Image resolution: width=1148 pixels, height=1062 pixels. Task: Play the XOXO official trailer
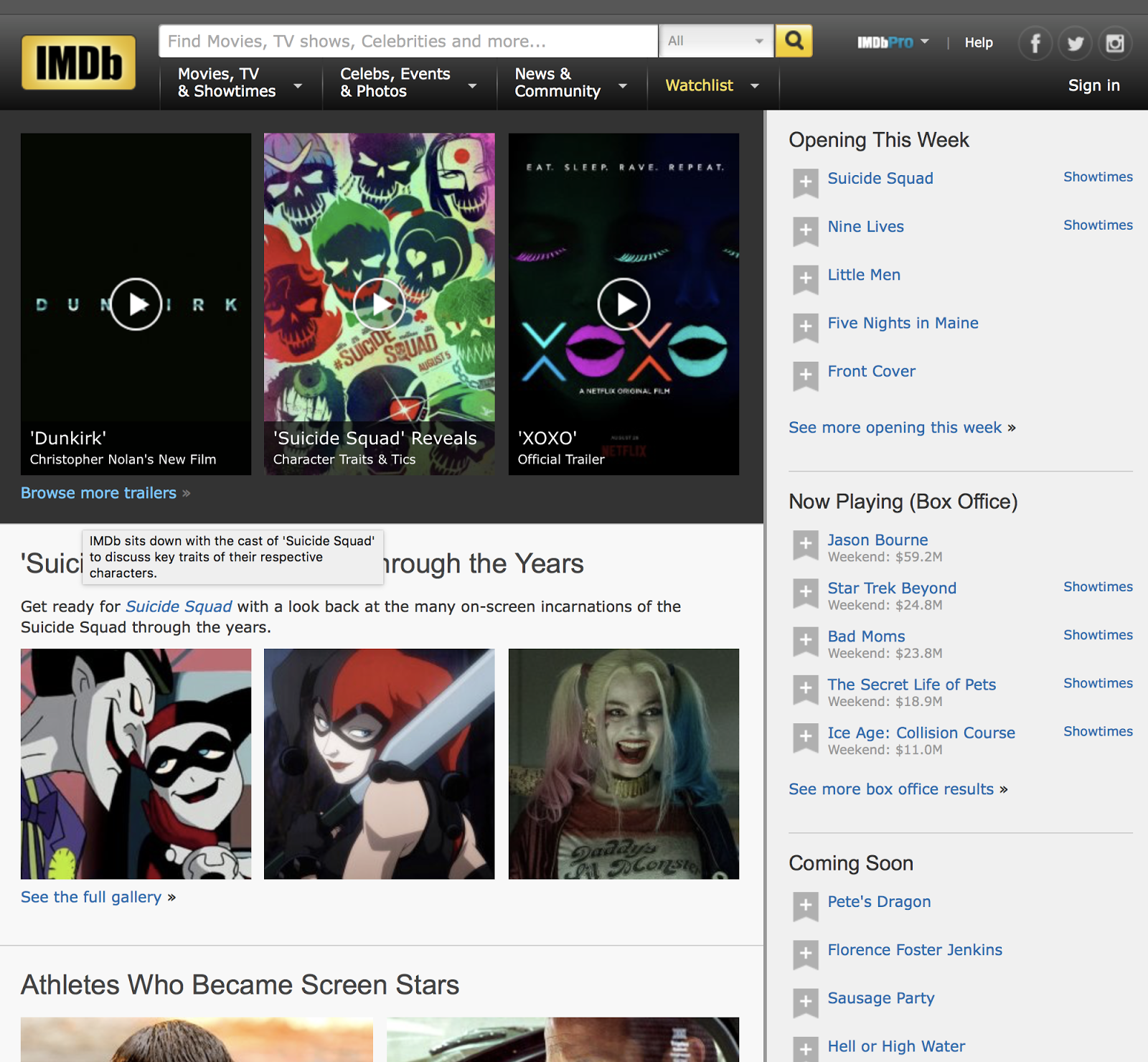624,304
